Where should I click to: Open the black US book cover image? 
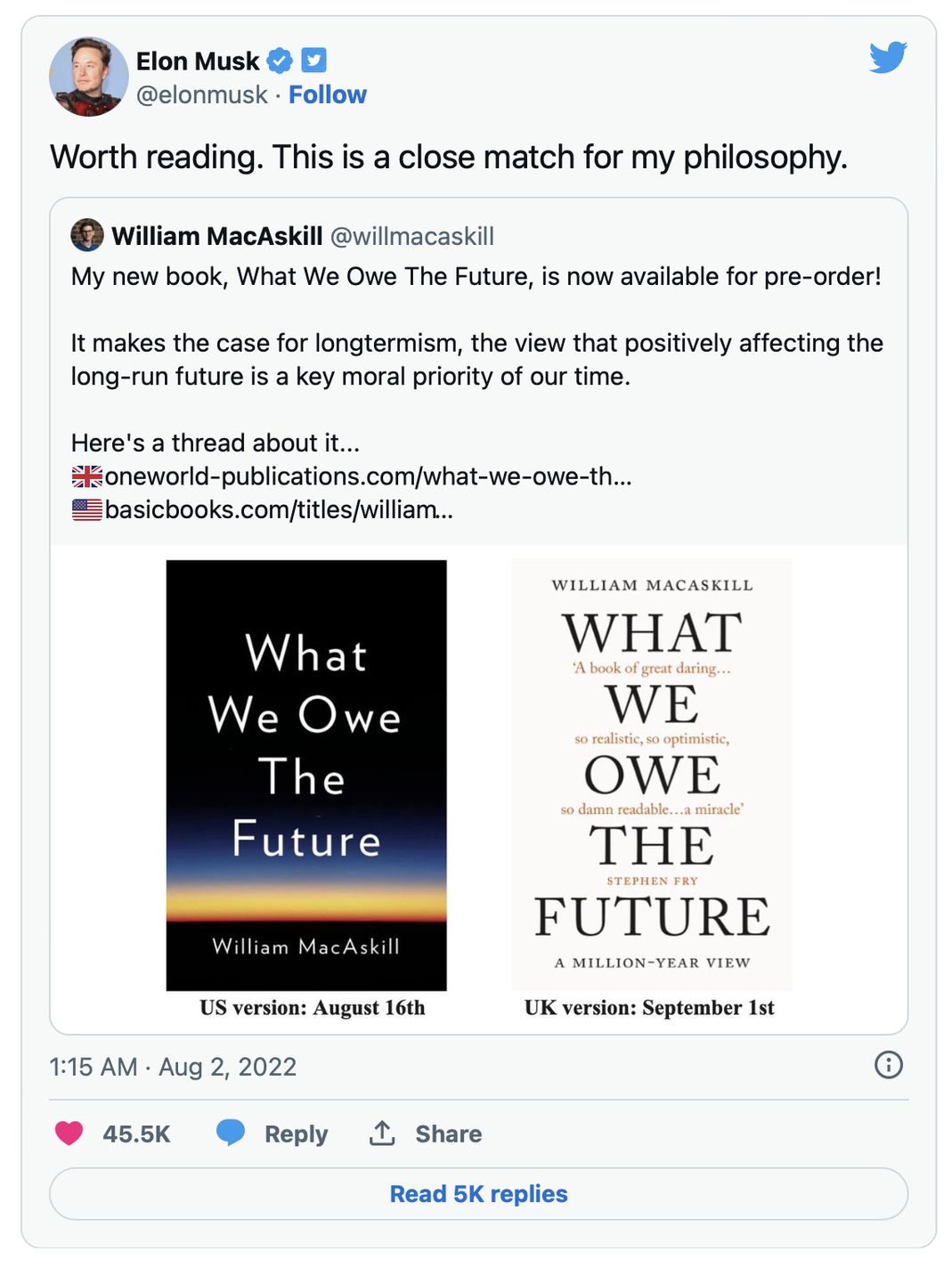[306, 775]
